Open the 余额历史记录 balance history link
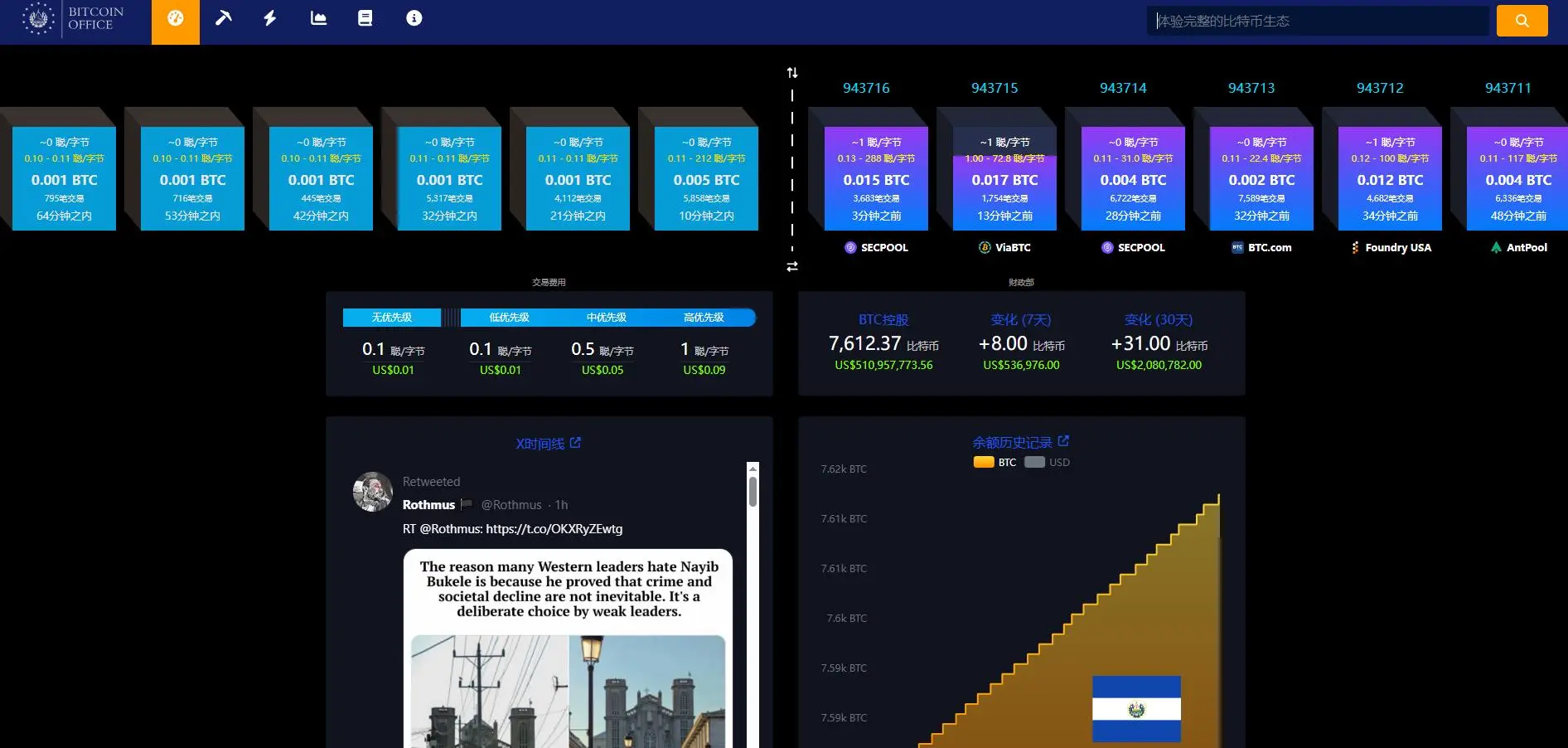 pos(1012,442)
